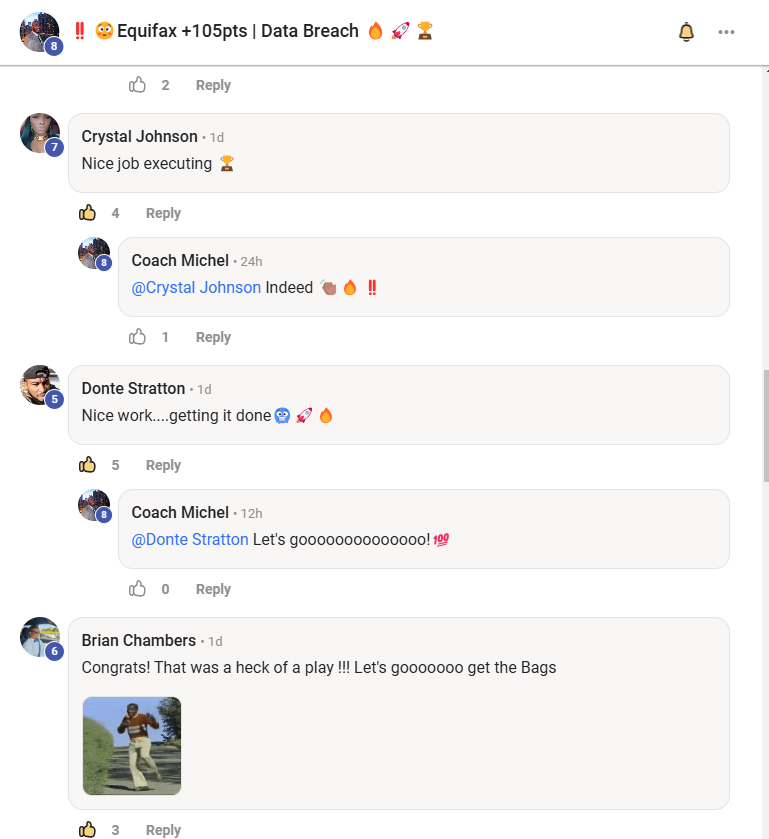Click the Brian Chambers author name

(138, 641)
